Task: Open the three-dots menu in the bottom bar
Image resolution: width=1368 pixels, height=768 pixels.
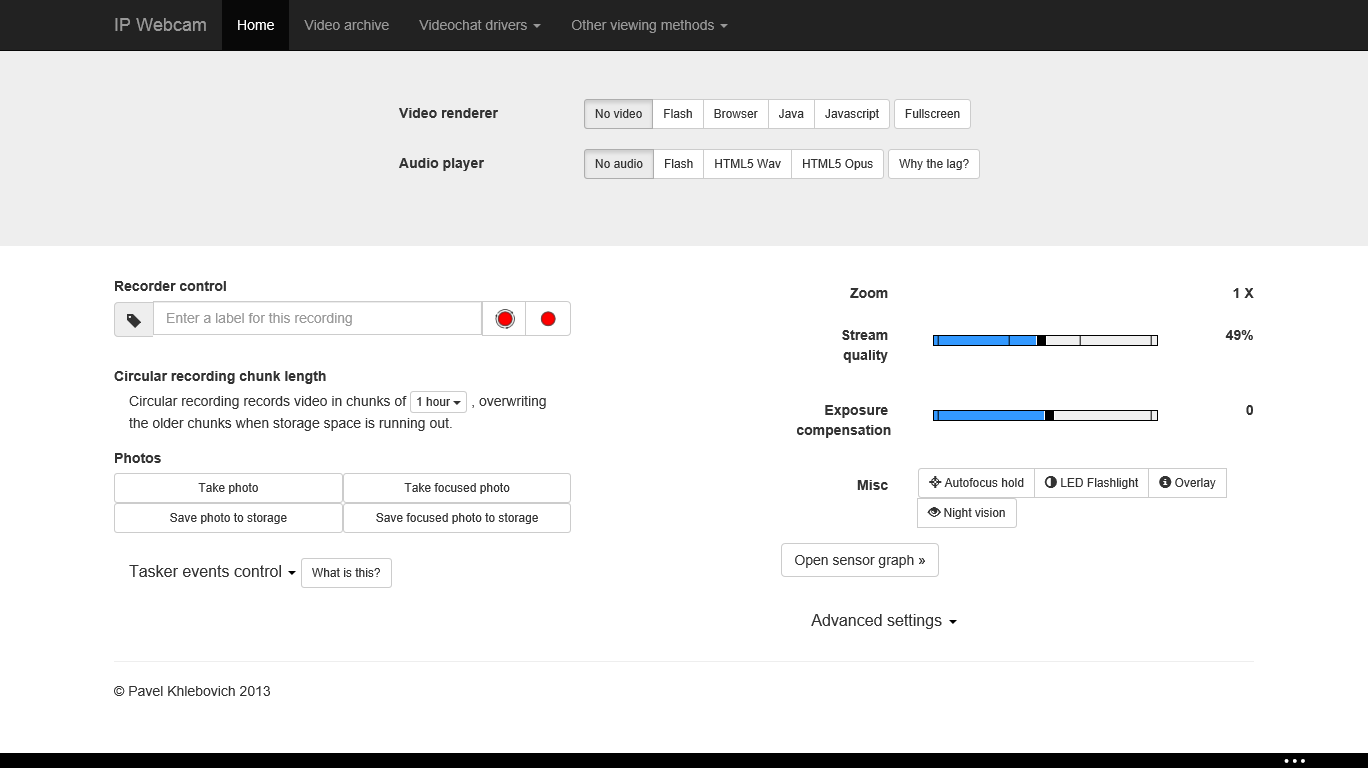Action: pos(1294,760)
